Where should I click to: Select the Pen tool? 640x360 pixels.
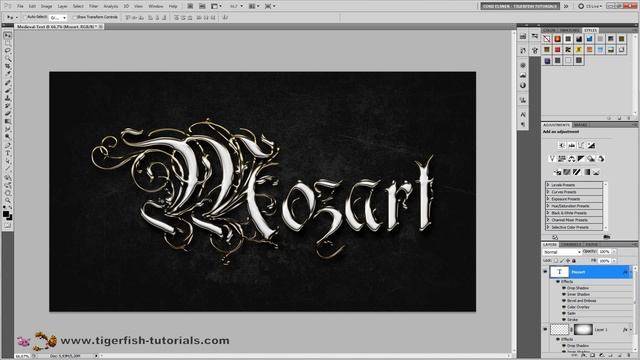pos(7,144)
